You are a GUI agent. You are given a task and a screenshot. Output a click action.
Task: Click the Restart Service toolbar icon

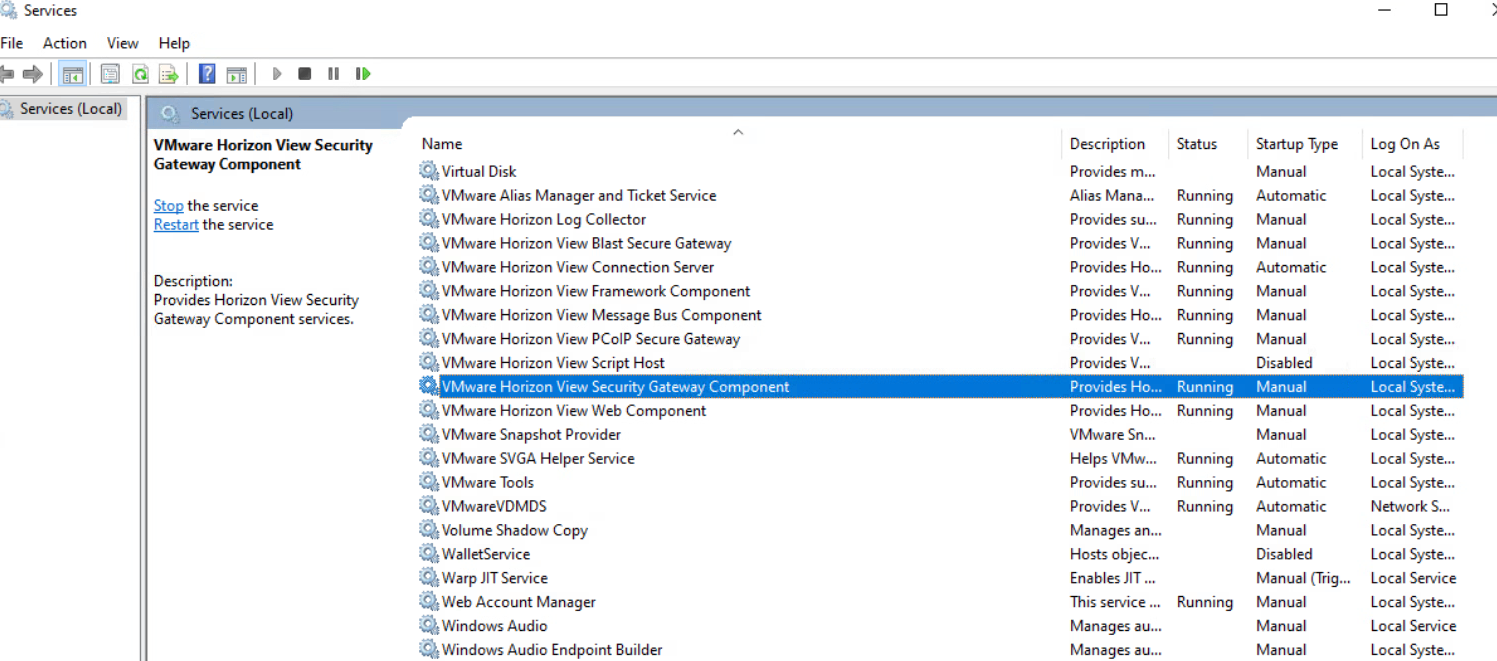pos(363,74)
